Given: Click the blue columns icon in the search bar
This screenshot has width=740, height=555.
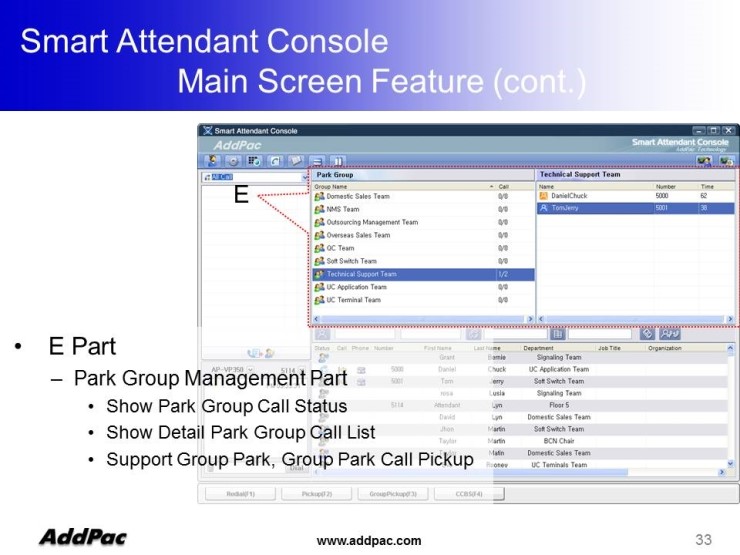Looking at the screenshot, I should coord(557,334).
